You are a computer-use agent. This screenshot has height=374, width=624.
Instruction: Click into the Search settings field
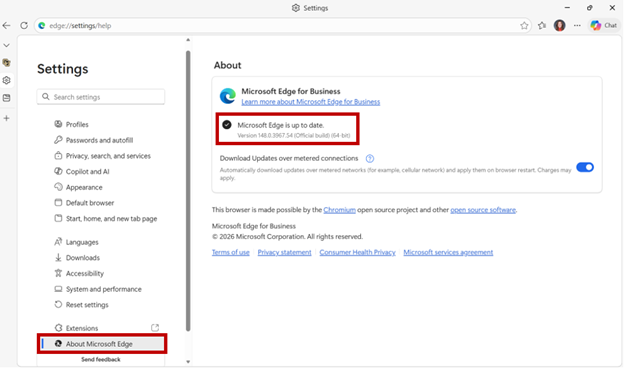[101, 97]
